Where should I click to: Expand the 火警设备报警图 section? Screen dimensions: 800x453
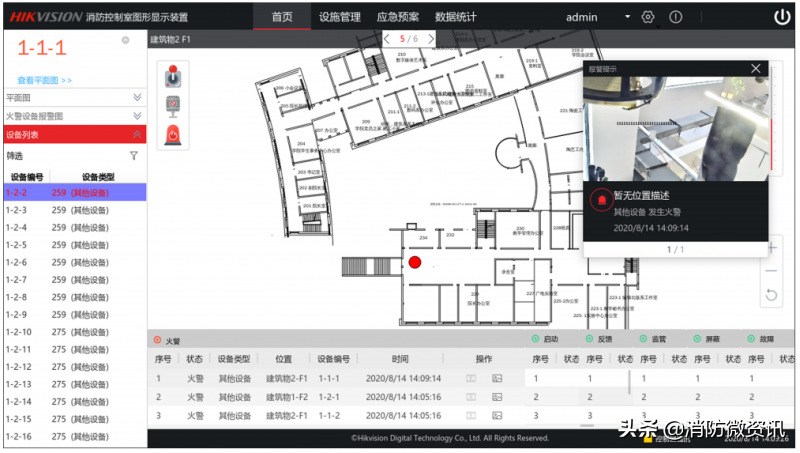(x=137, y=116)
